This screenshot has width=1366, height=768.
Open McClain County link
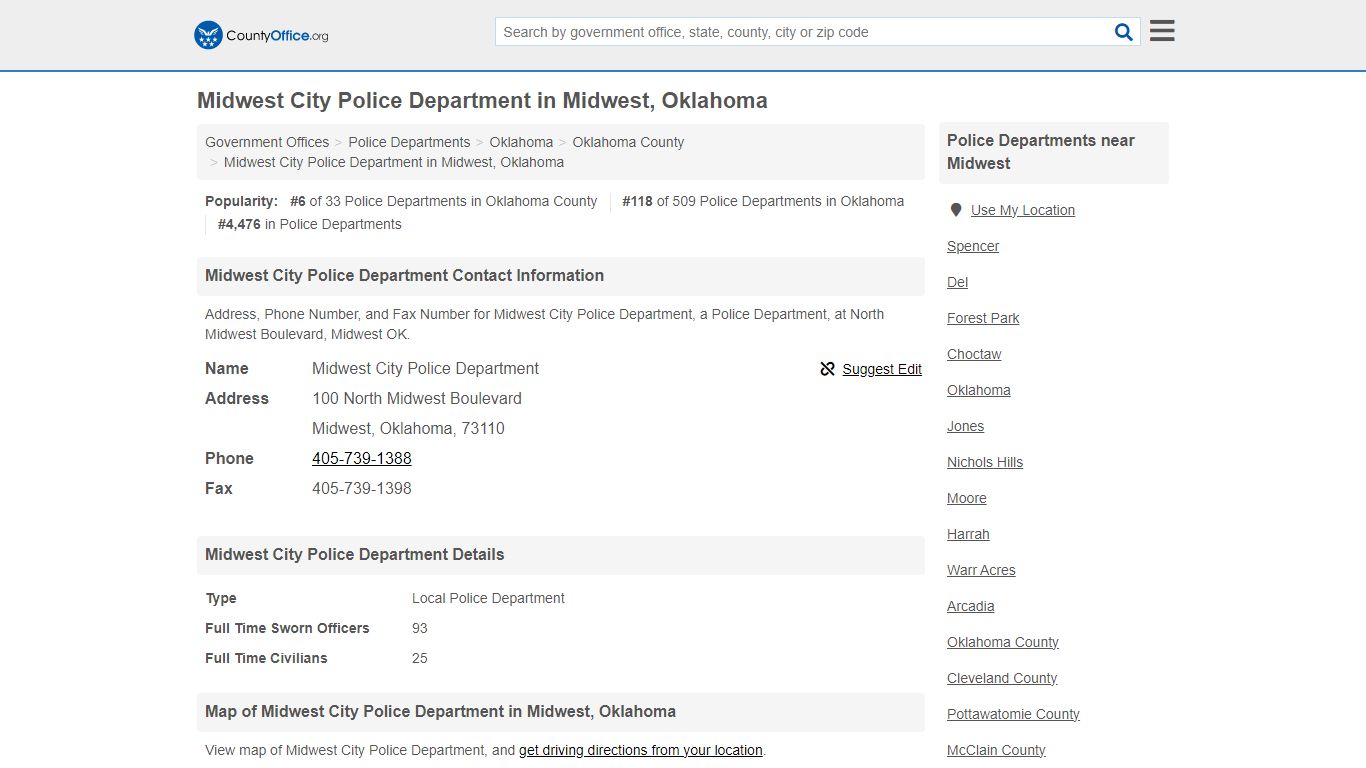[x=996, y=750]
